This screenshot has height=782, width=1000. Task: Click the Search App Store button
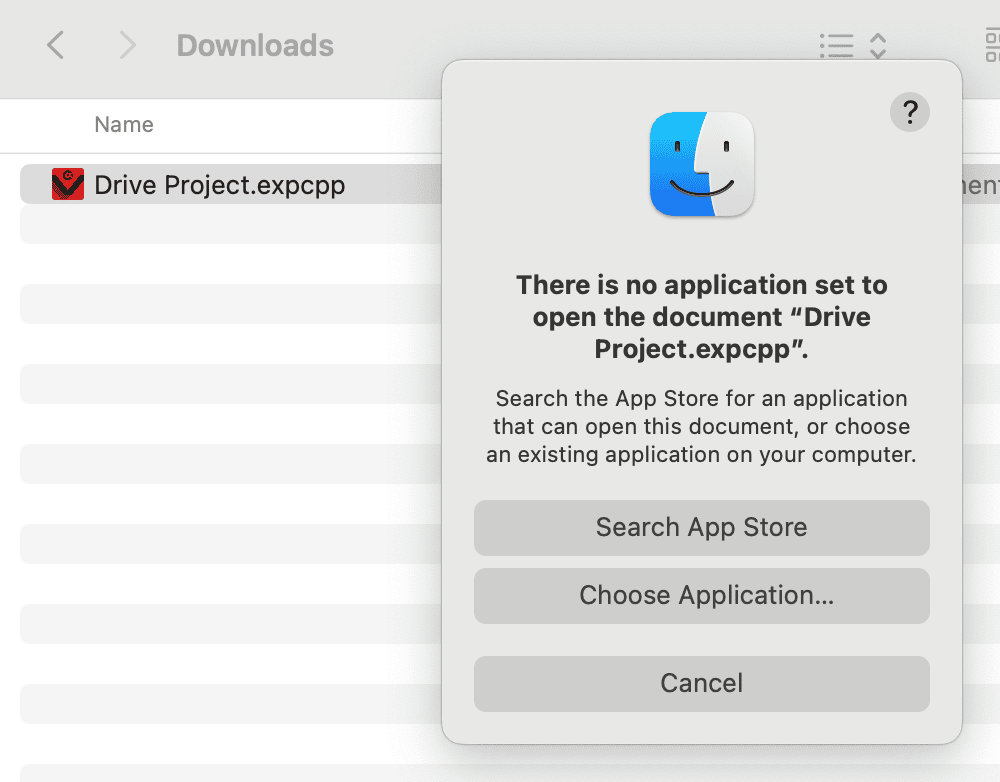point(701,527)
